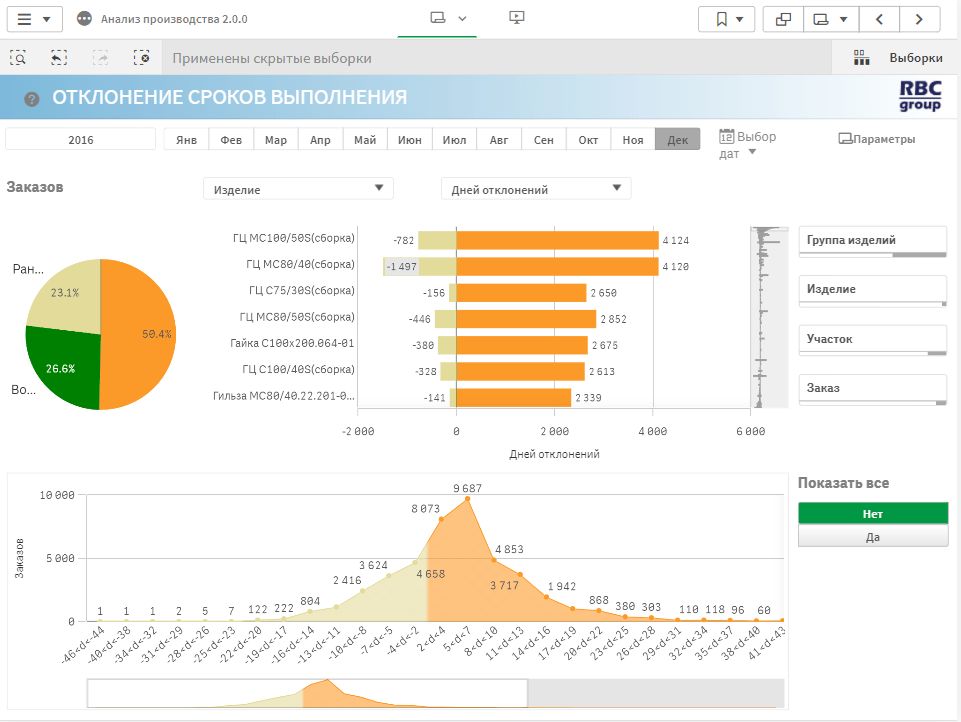Screen dimensions: 961x722
Task: Select the Янв month tab
Action: [186, 140]
